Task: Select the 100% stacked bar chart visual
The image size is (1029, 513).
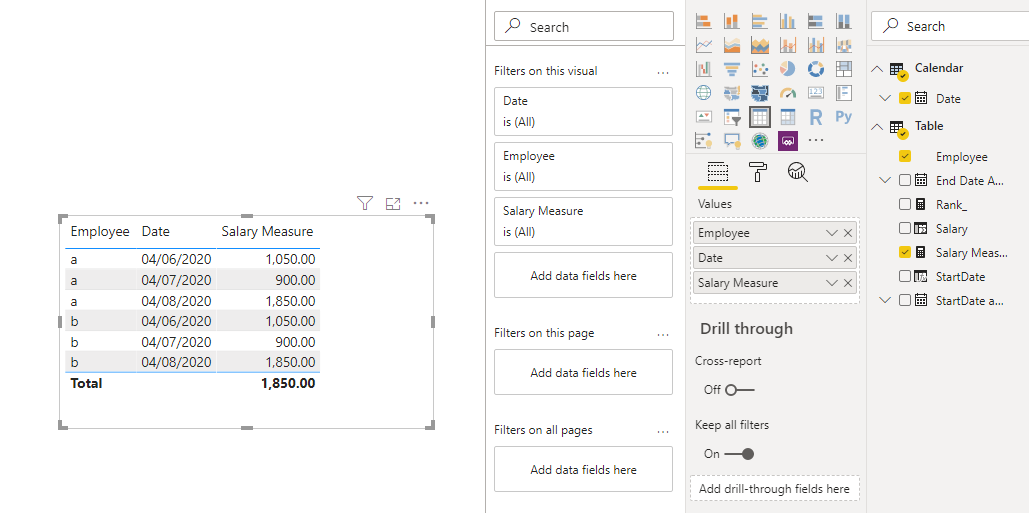Action: coord(816,21)
